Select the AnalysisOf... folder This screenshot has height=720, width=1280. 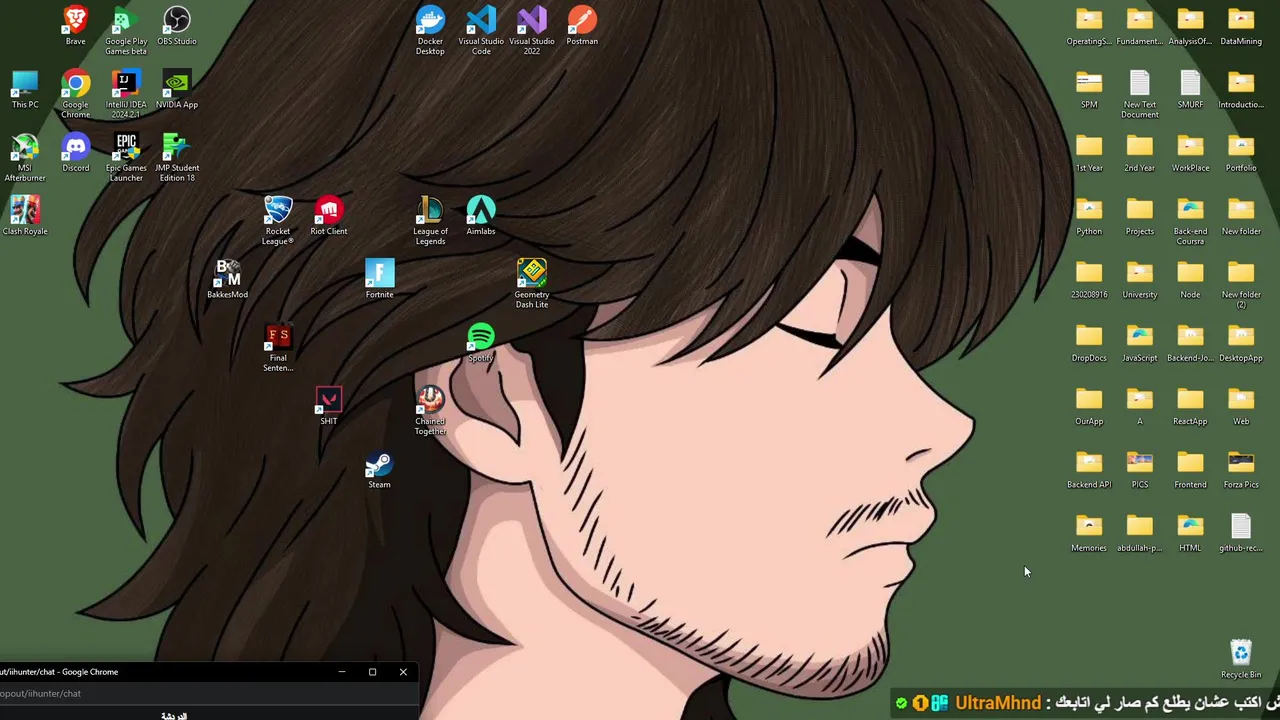(1190, 25)
